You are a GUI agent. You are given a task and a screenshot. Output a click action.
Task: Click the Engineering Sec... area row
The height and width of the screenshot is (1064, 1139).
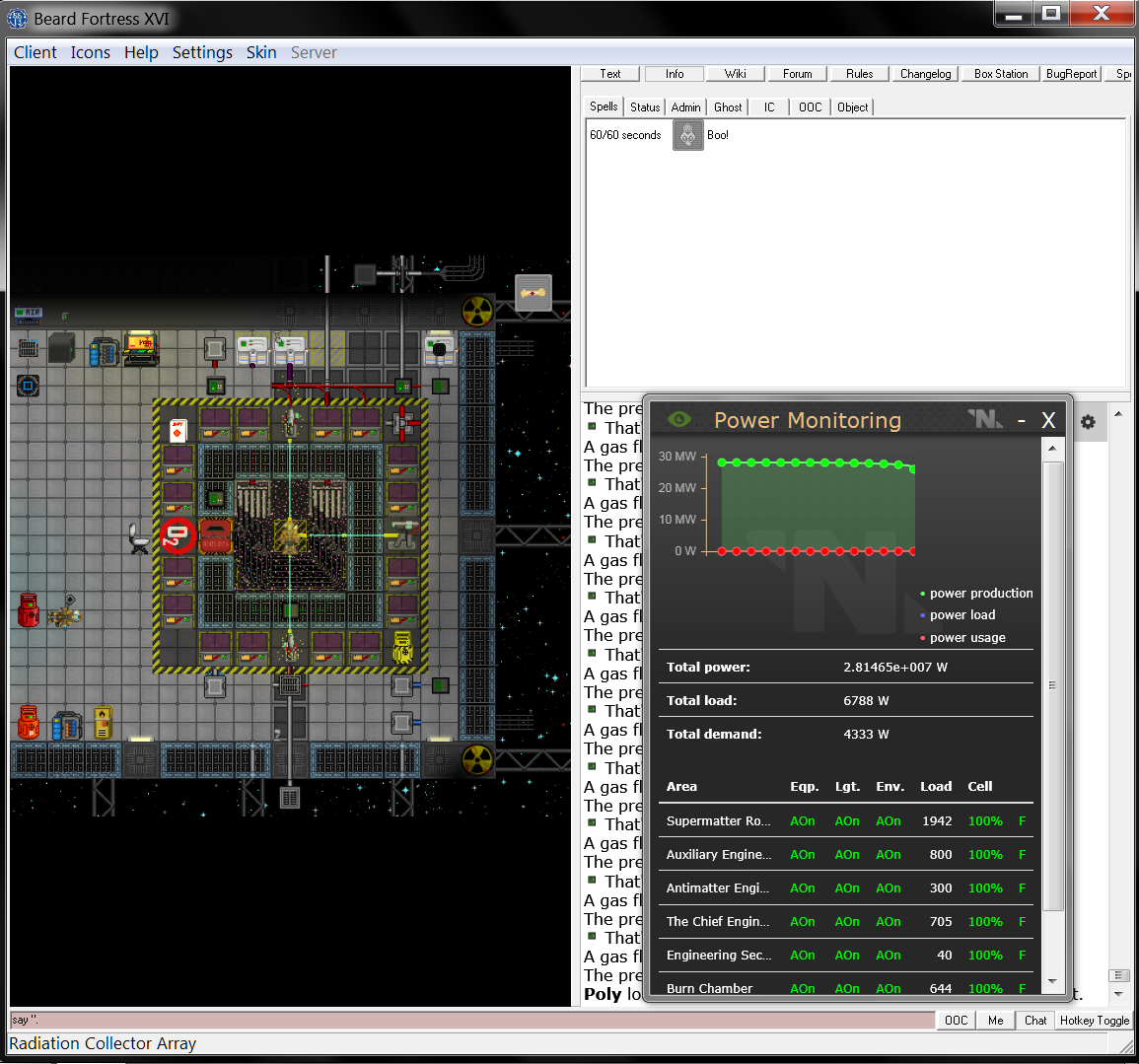pos(845,956)
